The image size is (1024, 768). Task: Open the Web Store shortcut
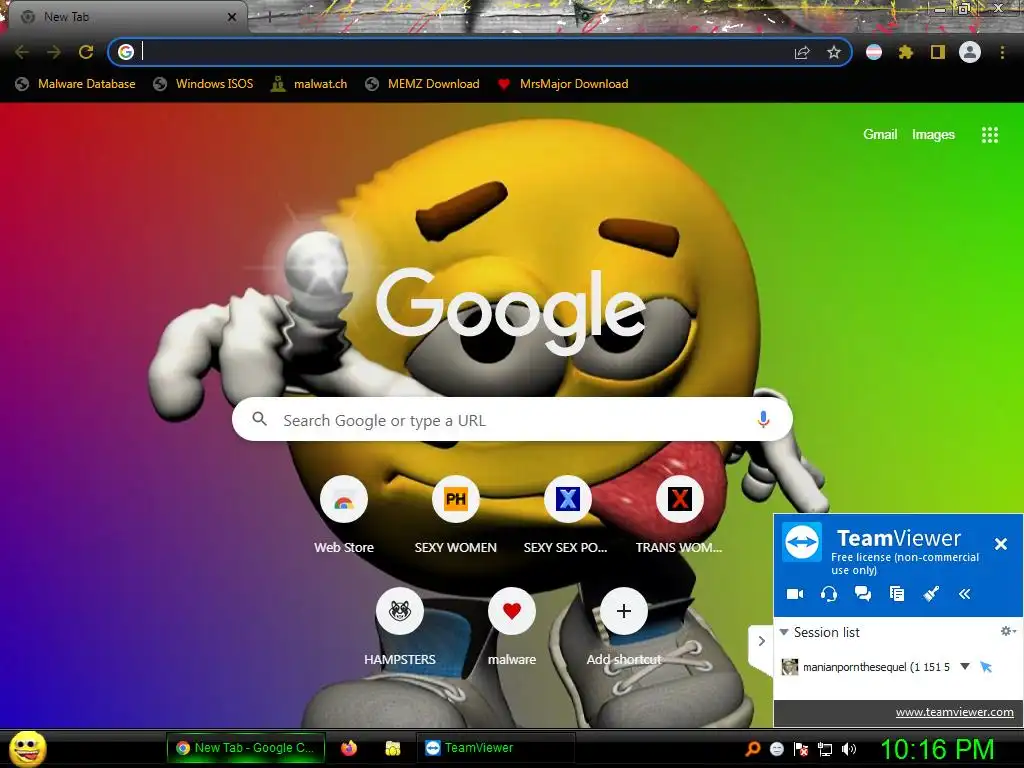click(344, 516)
